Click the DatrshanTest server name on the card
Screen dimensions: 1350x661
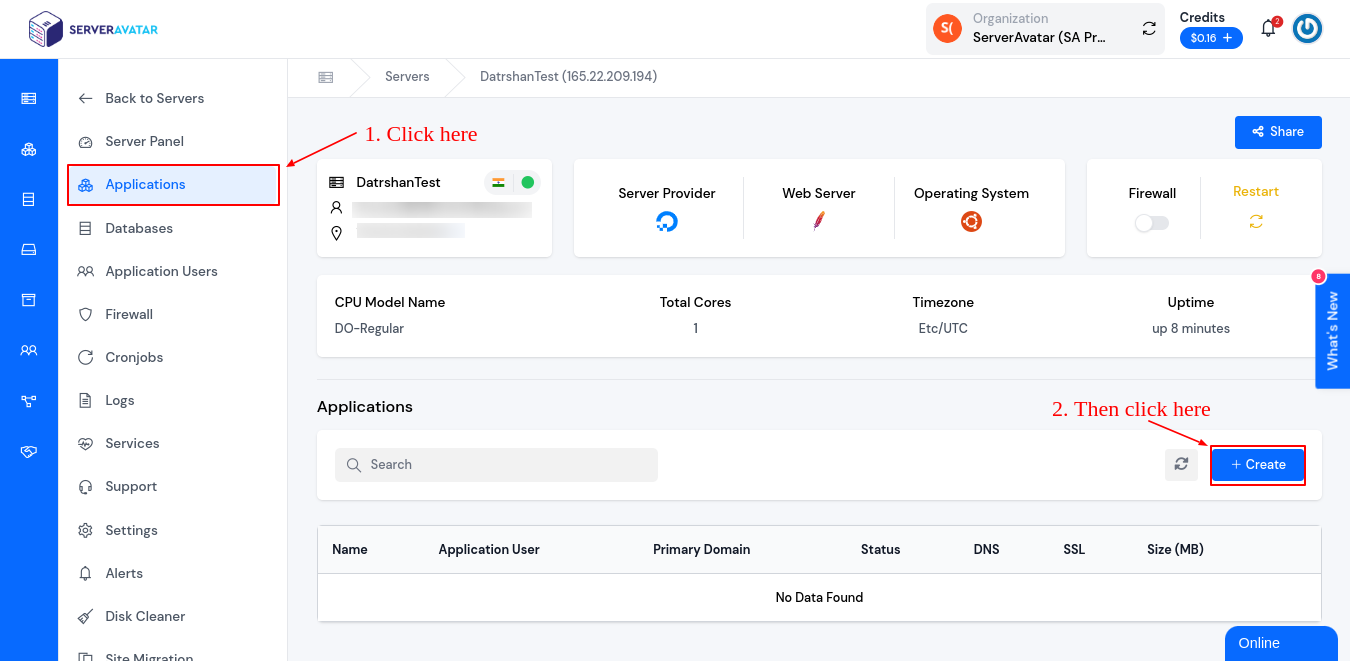click(398, 182)
